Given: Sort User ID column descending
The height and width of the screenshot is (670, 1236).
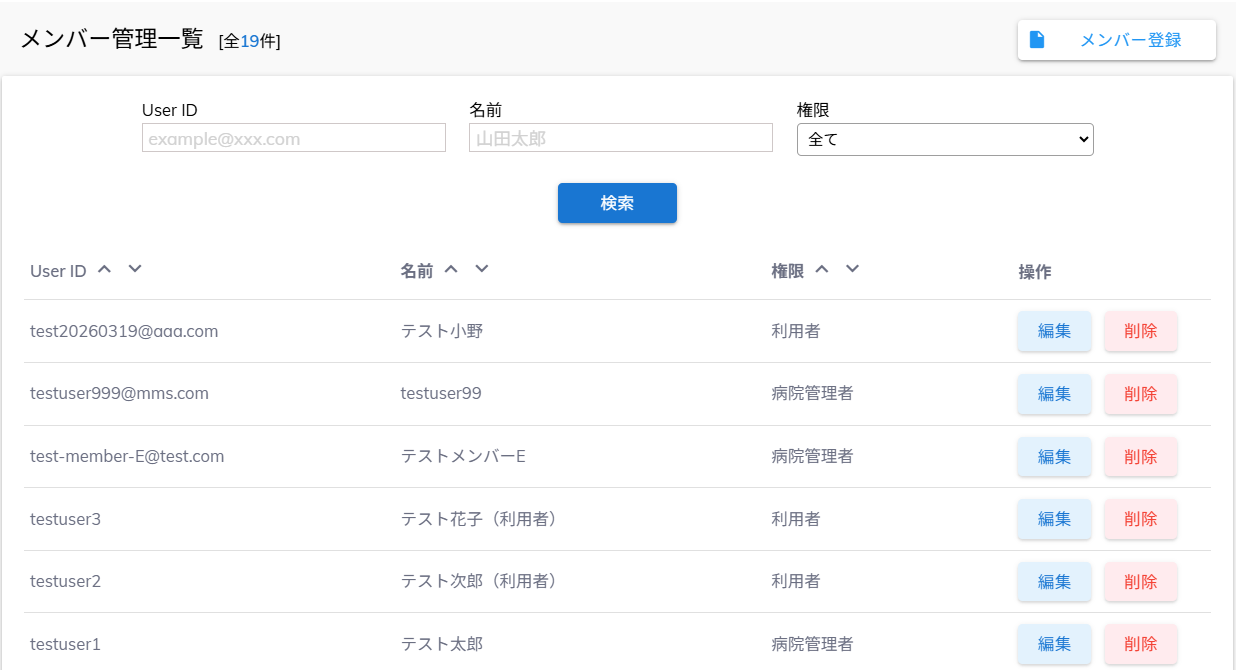Looking at the screenshot, I should [x=135, y=268].
